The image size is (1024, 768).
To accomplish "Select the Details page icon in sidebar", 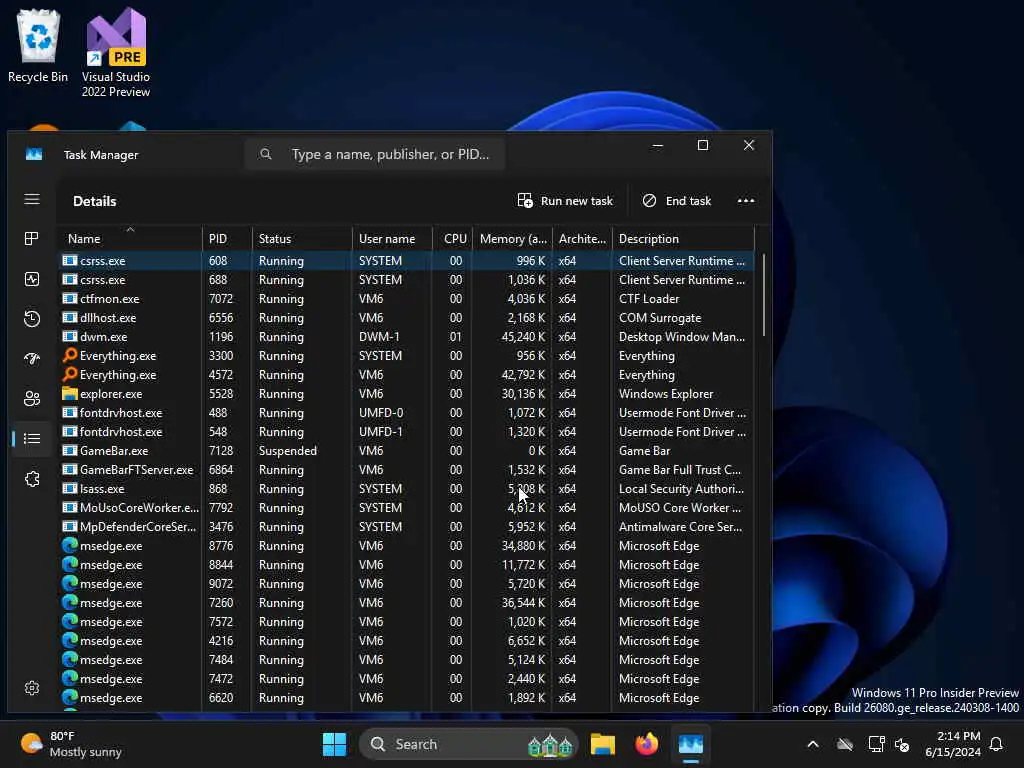I will pyautogui.click(x=31, y=438).
